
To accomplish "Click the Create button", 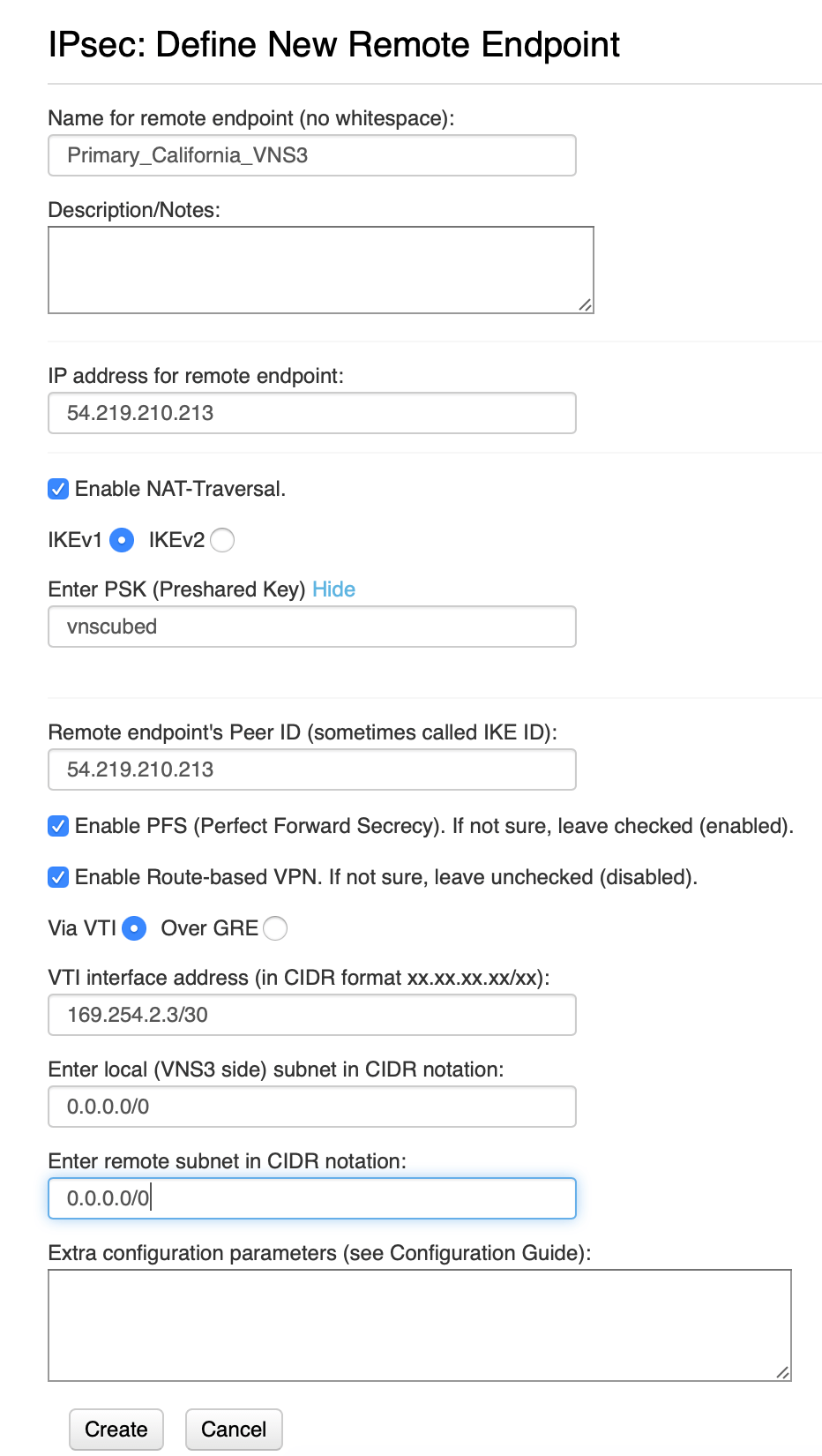I will [116, 1429].
